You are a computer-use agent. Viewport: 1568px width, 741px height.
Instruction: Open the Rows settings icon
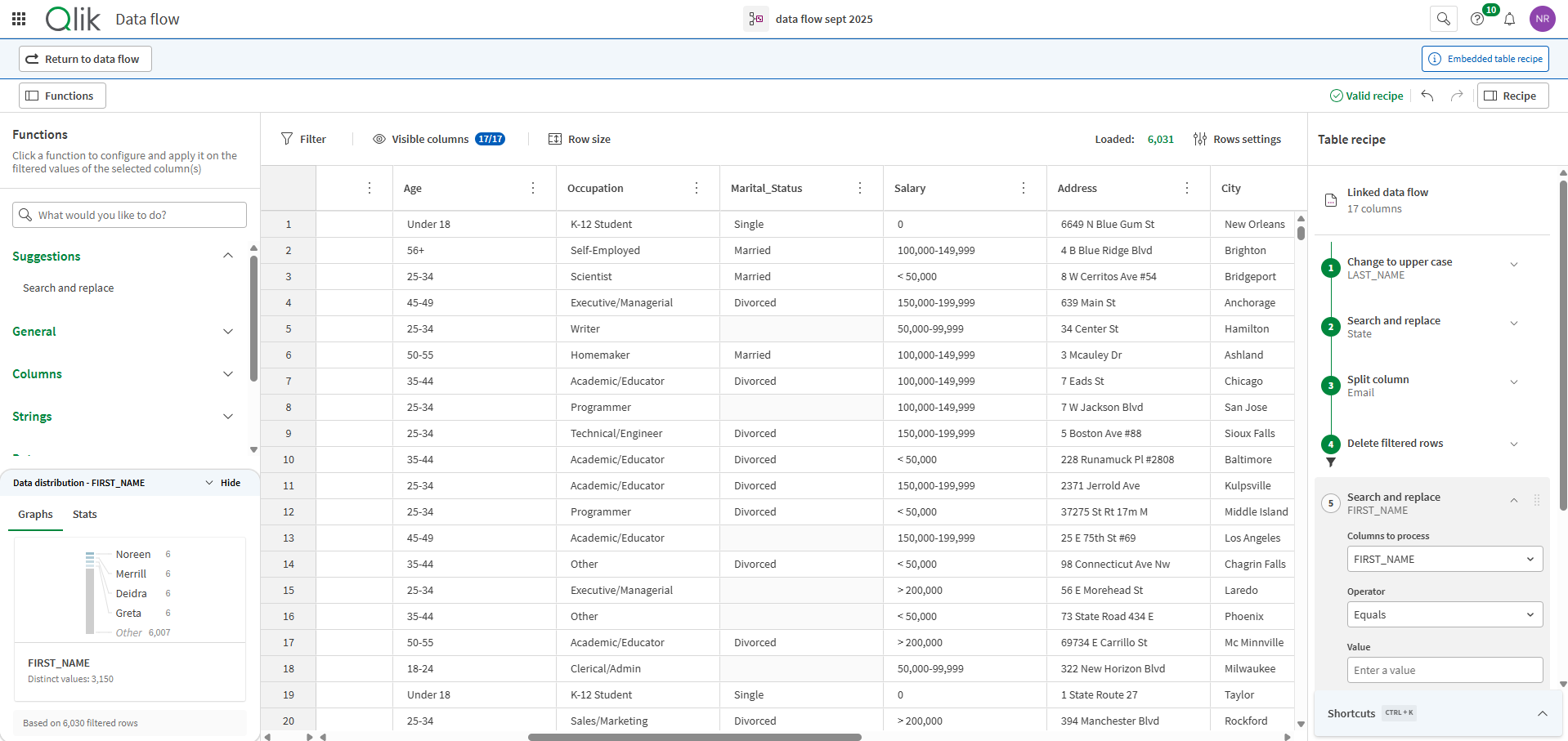pyautogui.click(x=1199, y=139)
